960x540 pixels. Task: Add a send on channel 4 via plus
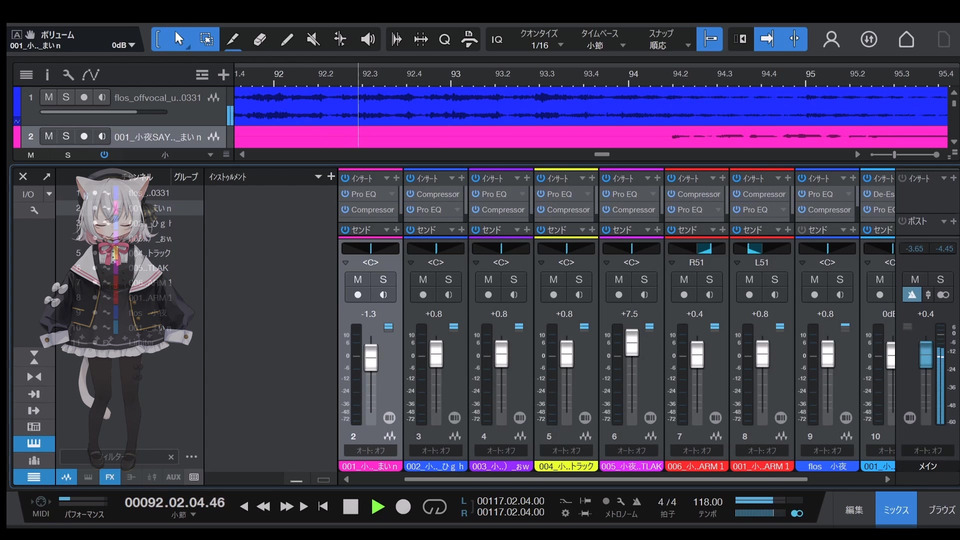click(x=526, y=230)
